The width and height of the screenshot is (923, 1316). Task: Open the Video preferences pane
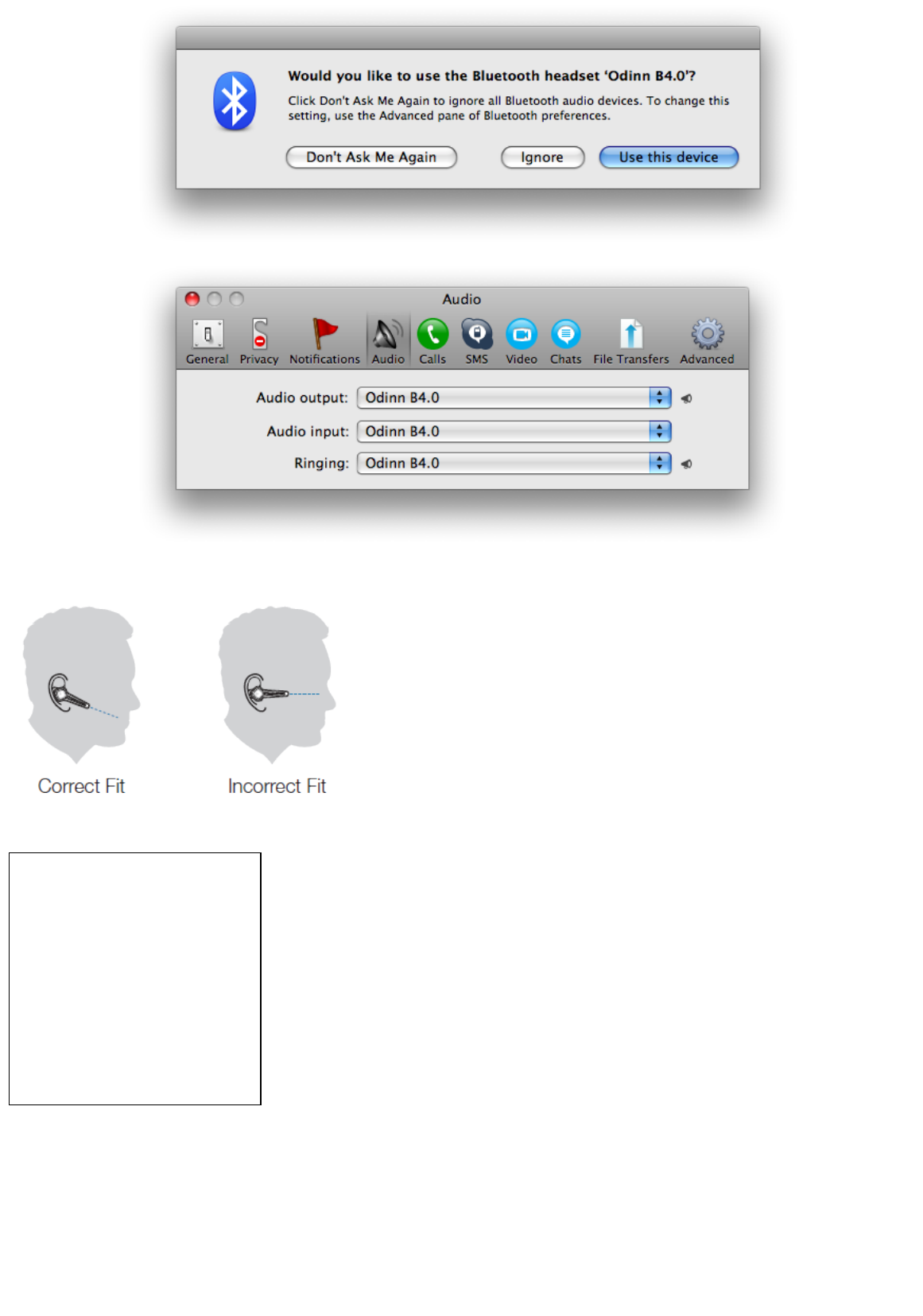[522, 341]
